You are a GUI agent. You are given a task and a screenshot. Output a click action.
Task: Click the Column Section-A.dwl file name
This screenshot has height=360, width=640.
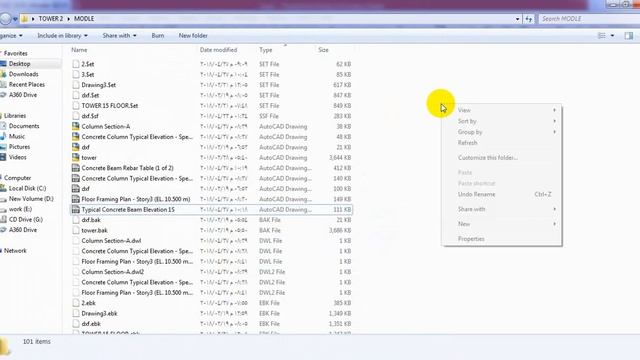(111, 241)
